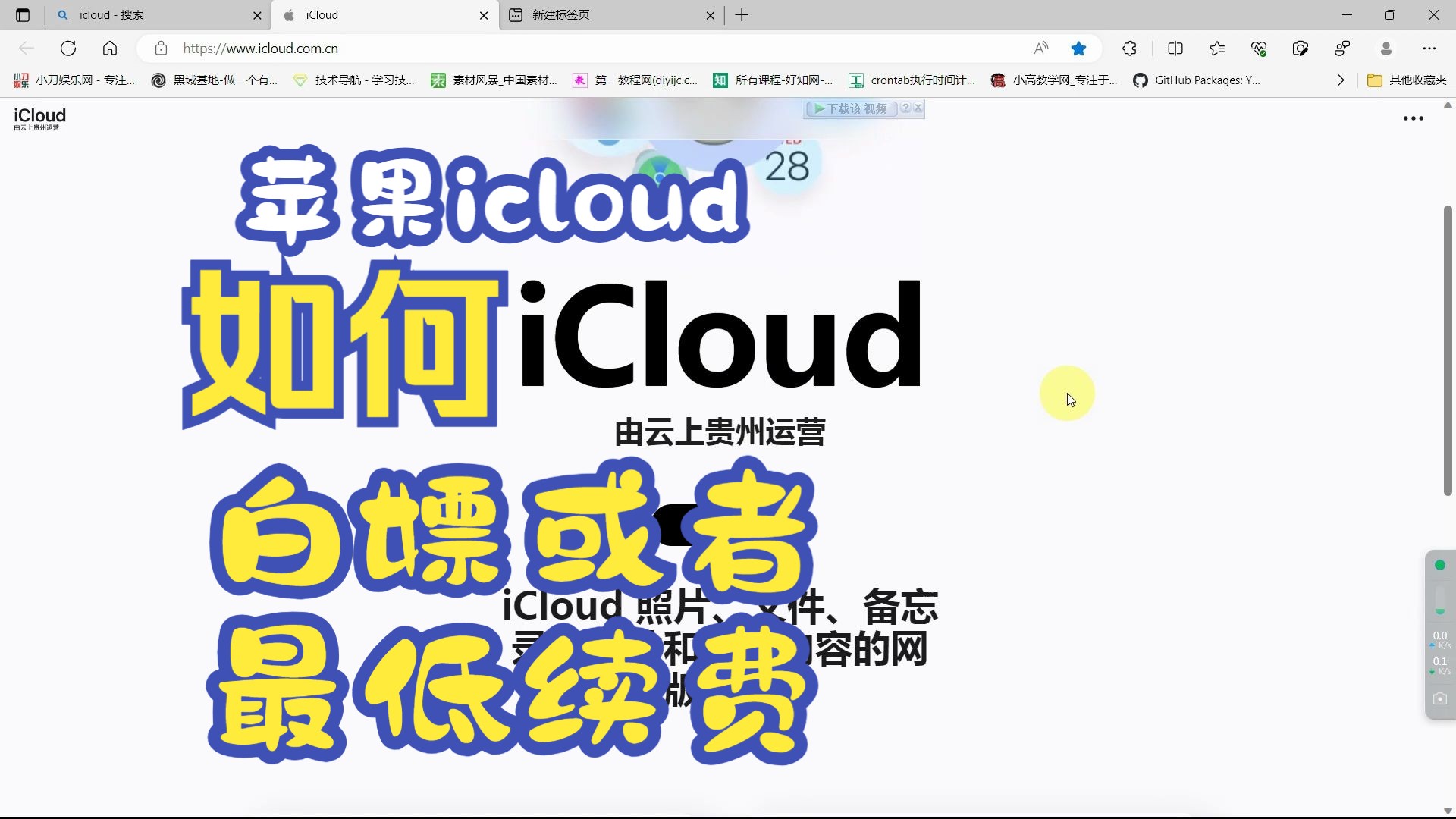
Task: Open 其他收藏夹 folder
Action: click(1407, 80)
